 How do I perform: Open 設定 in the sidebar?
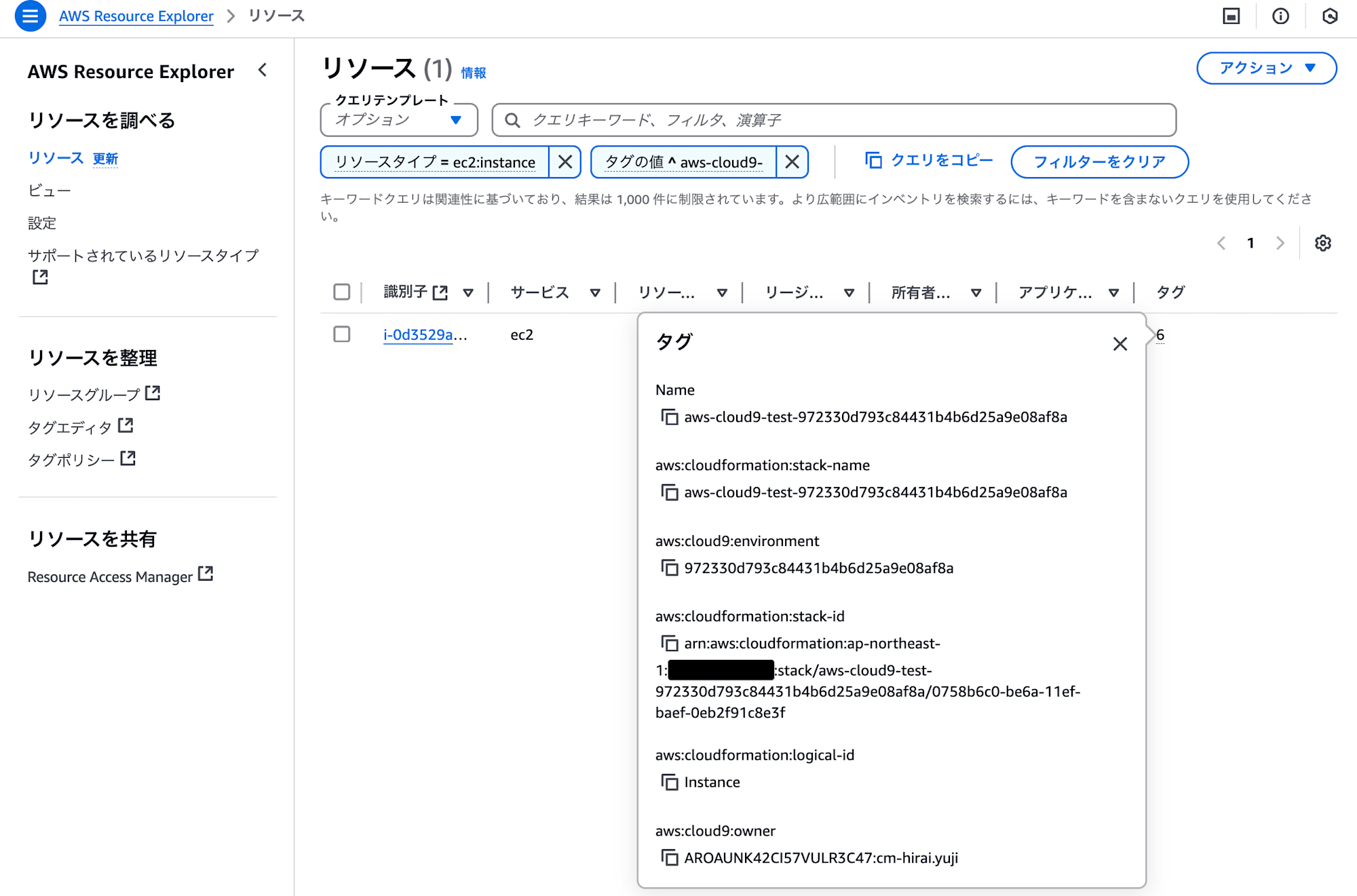pyautogui.click(x=42, y=223)
